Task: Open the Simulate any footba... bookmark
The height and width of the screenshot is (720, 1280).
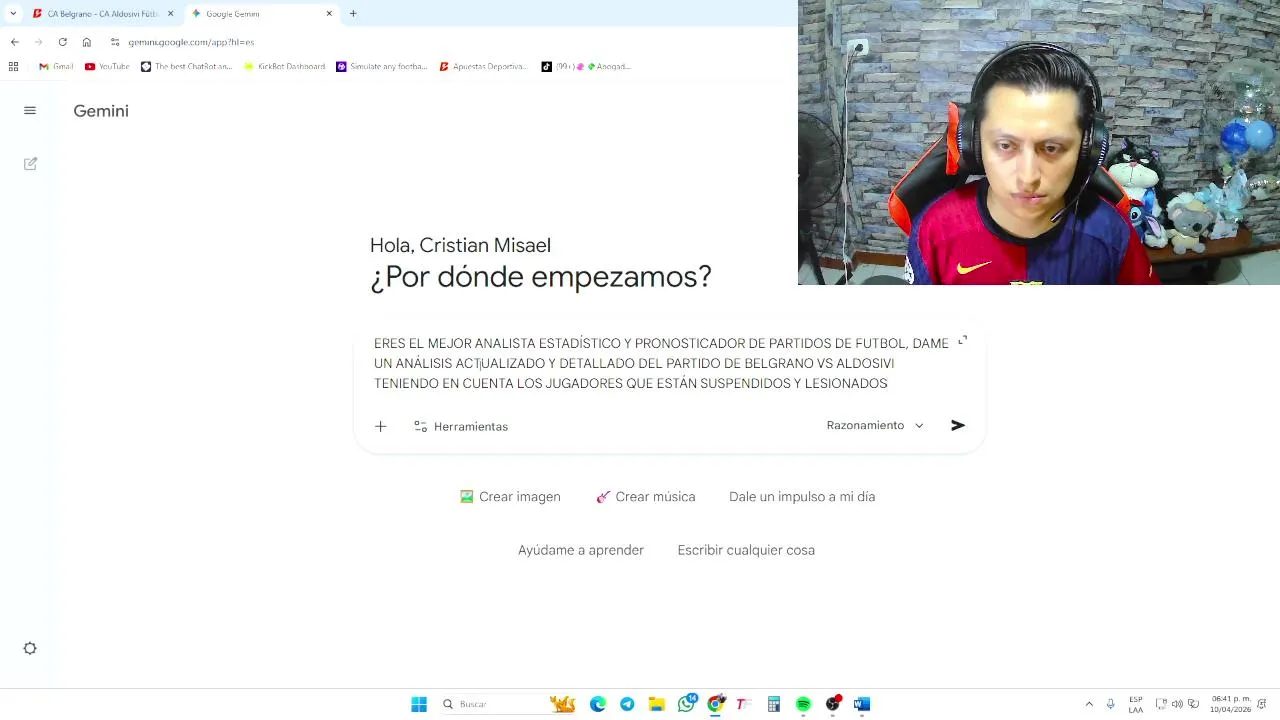Action: pyautogui.click(x=381, y=67)
